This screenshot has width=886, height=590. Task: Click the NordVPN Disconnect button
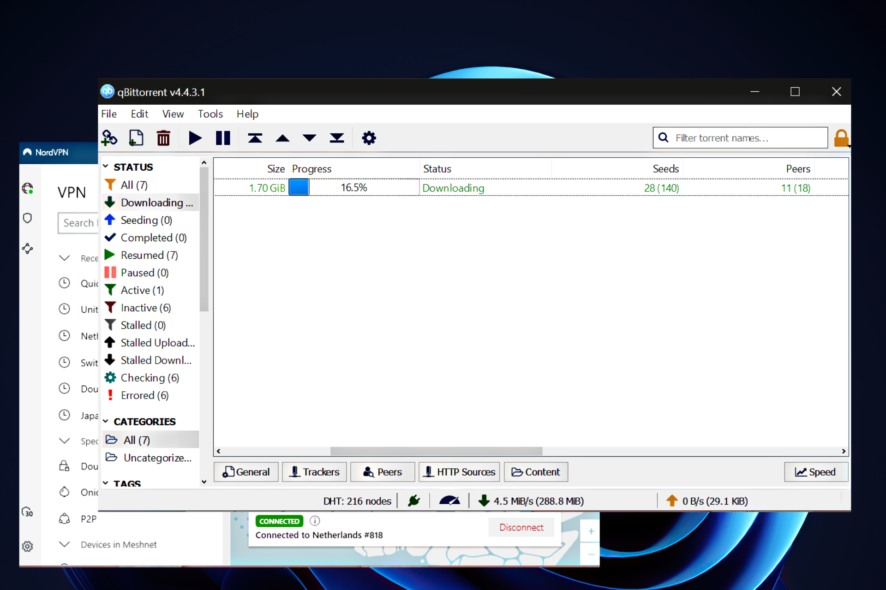(x=521, y=527)
